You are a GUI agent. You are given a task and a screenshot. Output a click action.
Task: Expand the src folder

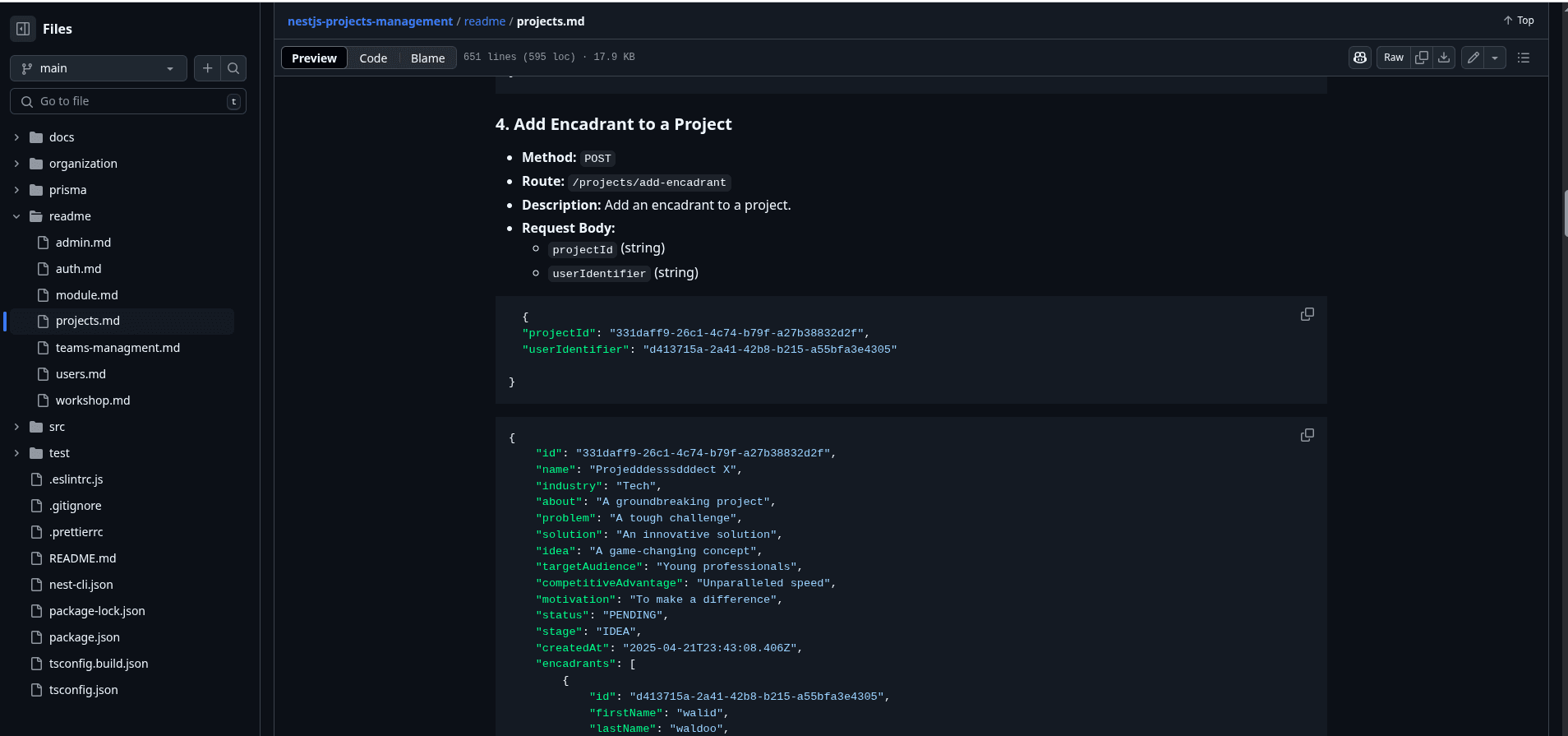point(16,427)
